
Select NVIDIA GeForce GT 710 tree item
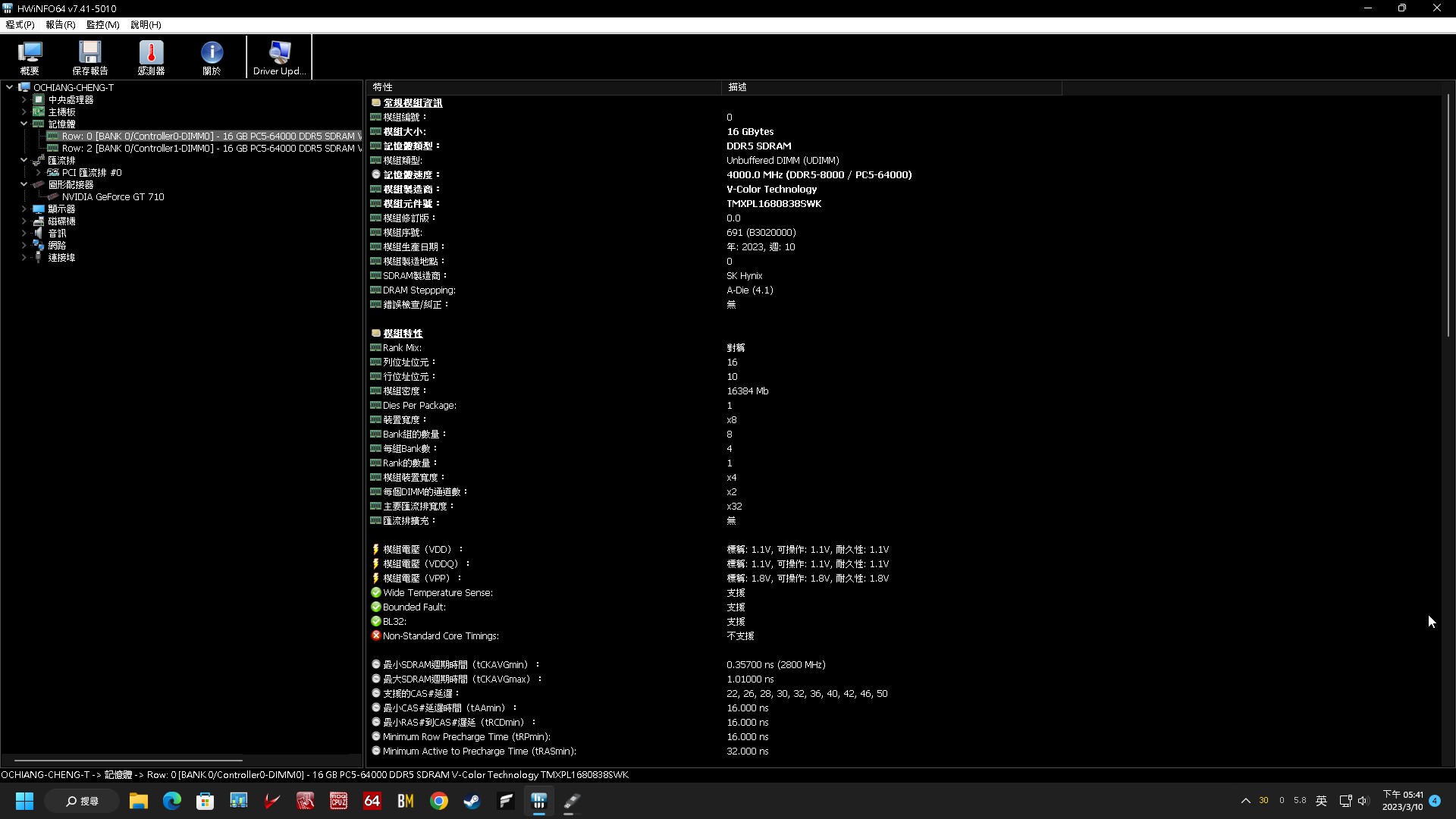[113, 196]
